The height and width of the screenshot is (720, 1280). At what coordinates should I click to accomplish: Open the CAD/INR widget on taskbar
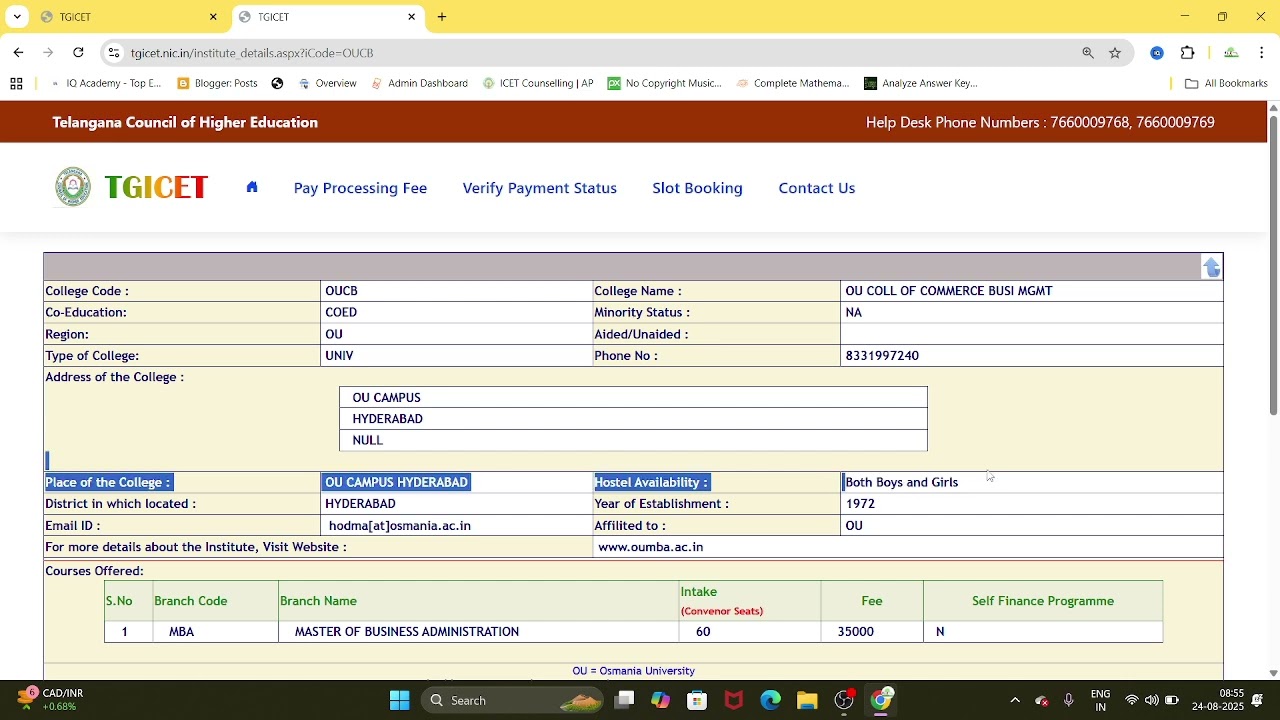click(x=52, y=700)
